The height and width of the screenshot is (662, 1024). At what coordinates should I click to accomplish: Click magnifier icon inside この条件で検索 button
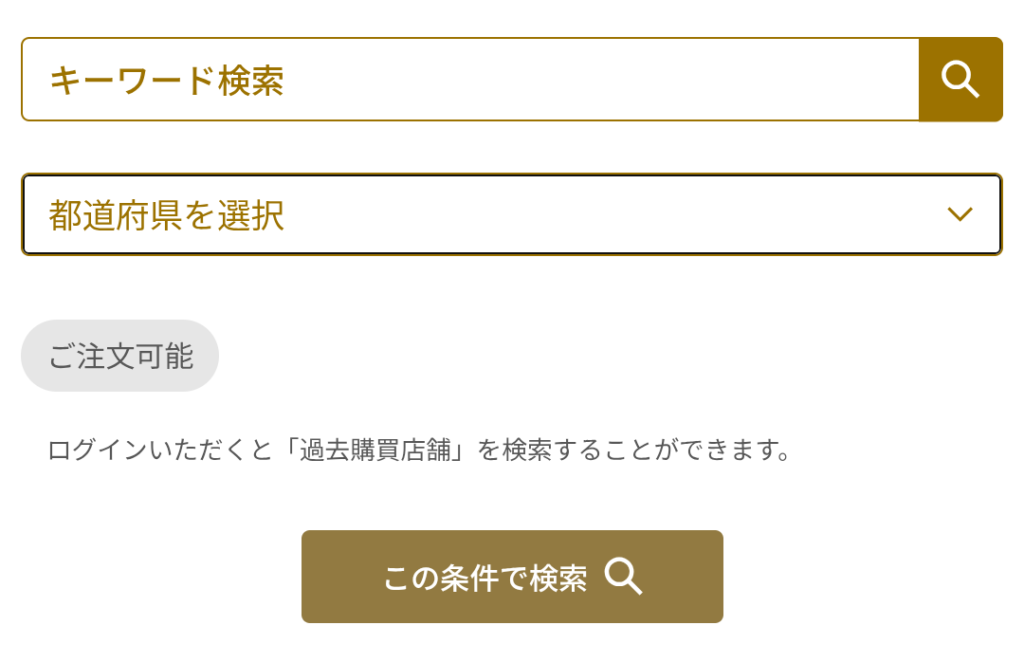623,577
